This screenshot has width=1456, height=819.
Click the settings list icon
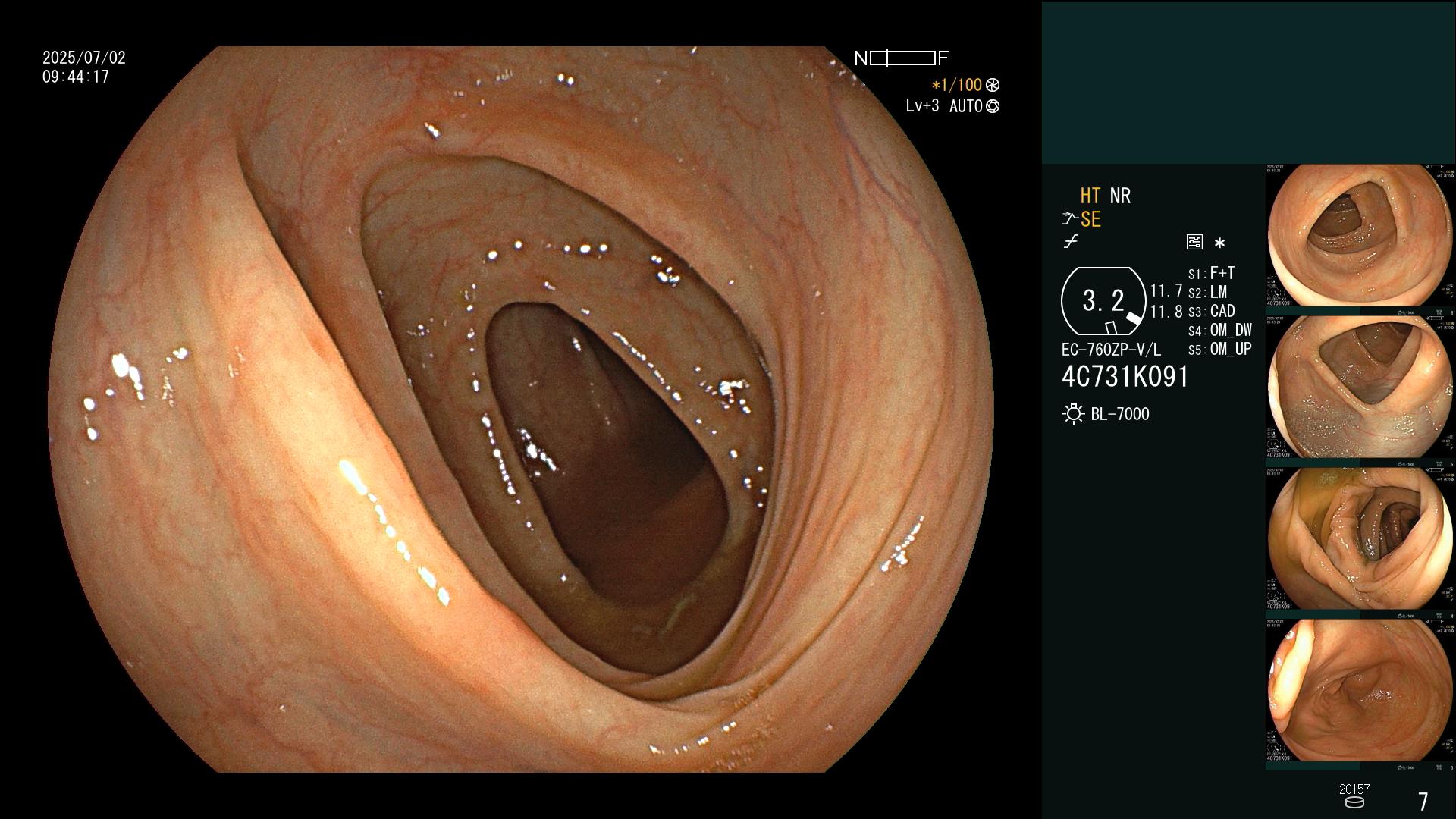[x=1194, y=242]
